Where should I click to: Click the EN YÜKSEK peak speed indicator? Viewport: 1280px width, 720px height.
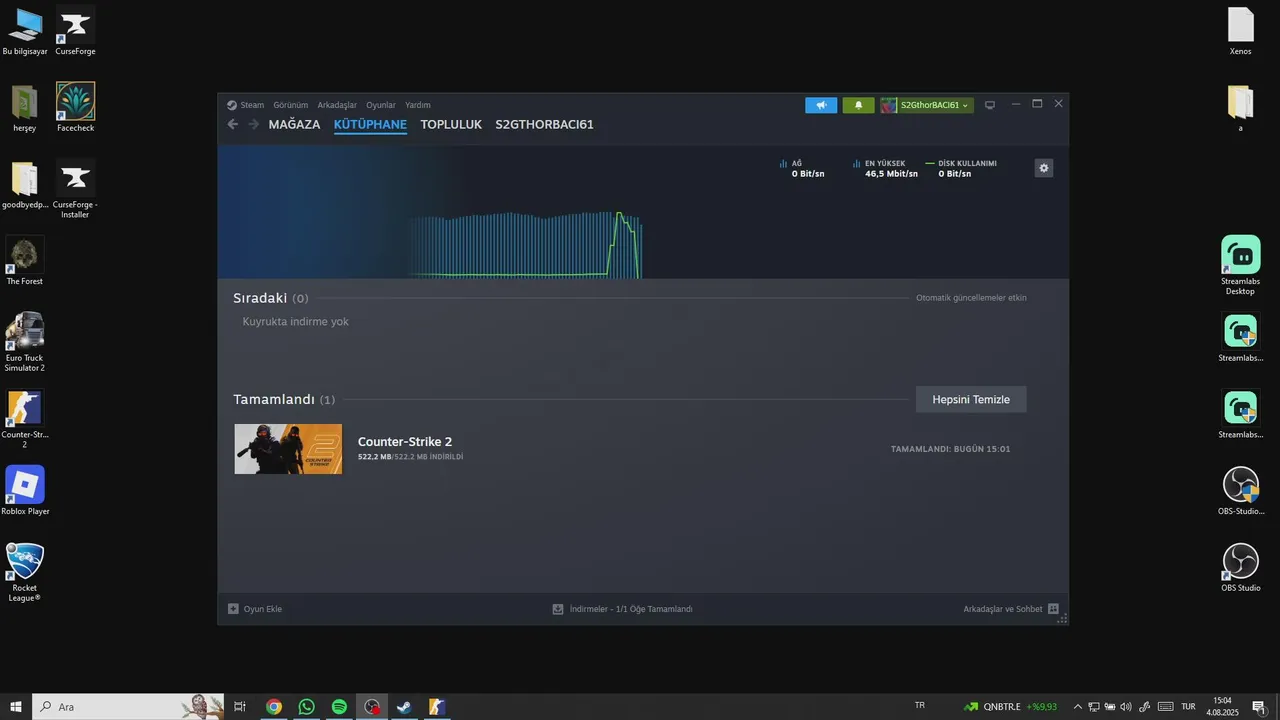[885, 168]
